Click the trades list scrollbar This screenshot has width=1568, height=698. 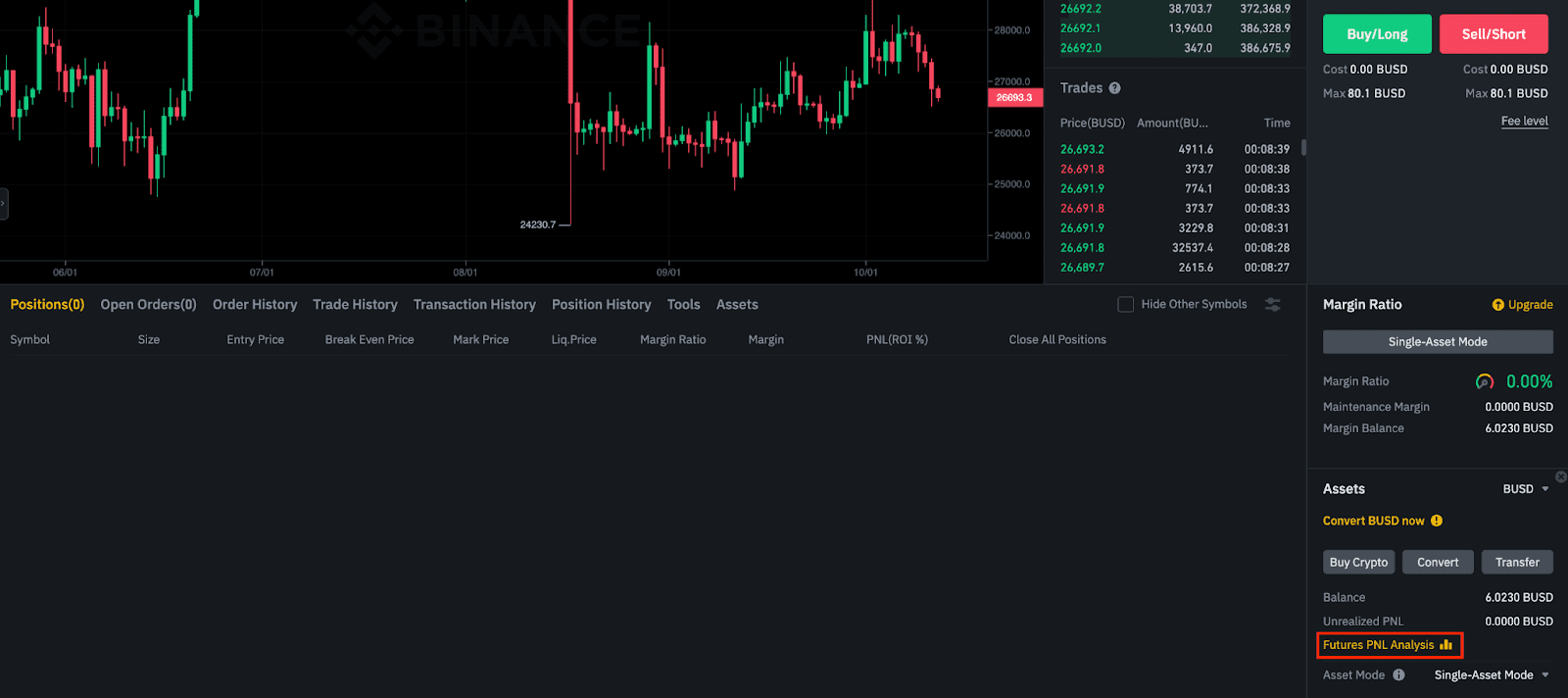coord(1303,148)
